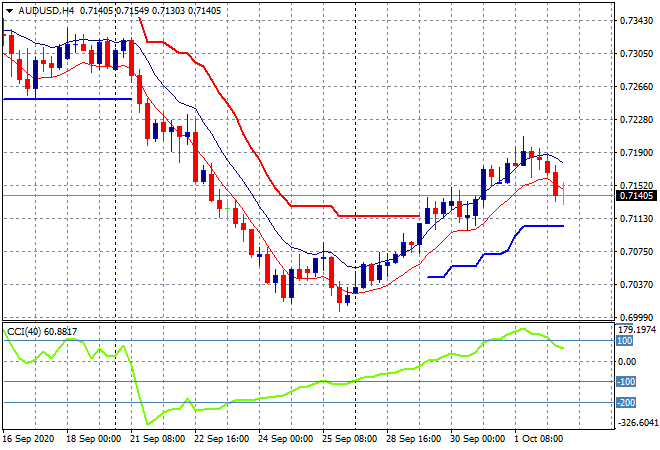Select the CCI -200 level label
The image size is (660, 450).
(x=625, y=403)
